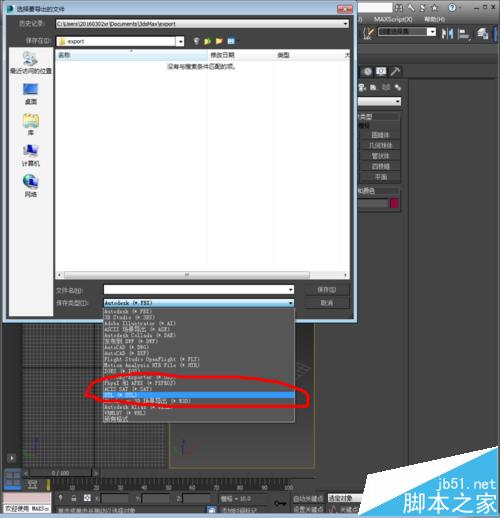This screenshot has width=500, height=518.
Task: Toggle absolute transform type-in mode icon
Action: pos(87,498)
